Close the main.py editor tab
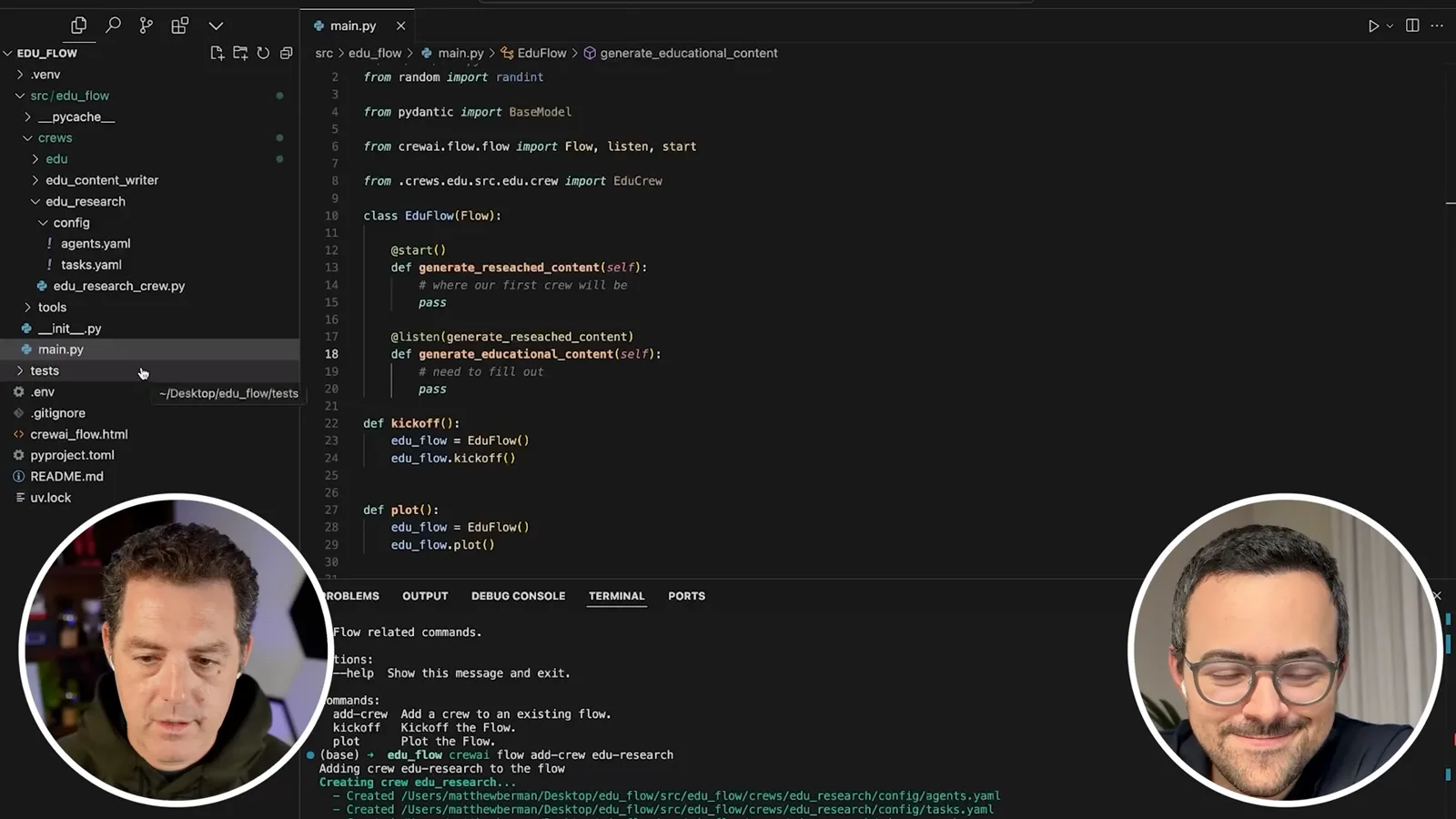This screenshot has height=819, width=1456. click(400, 25)
